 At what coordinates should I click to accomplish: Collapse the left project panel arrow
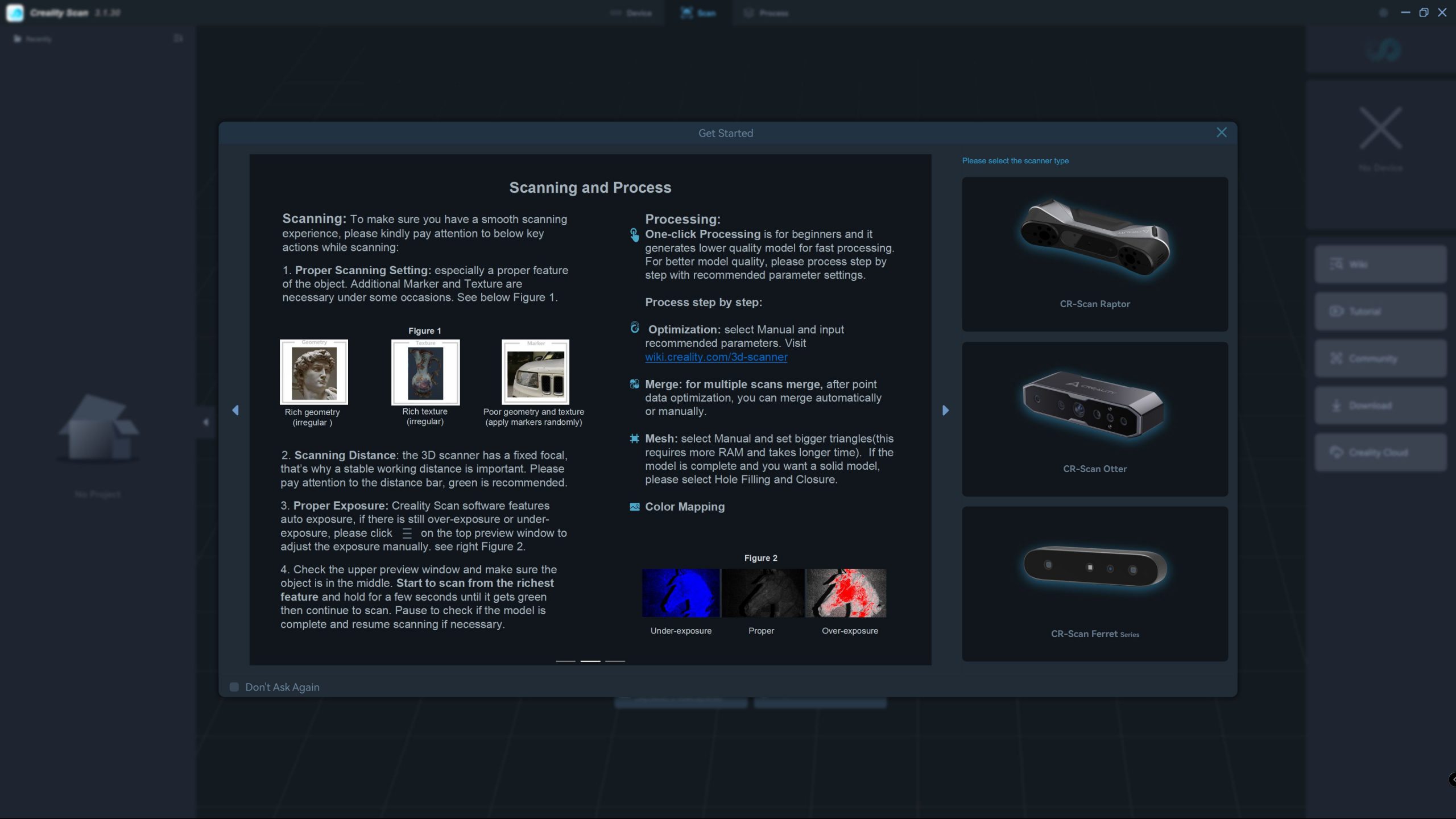pyautogui.click(x=205, y=422)
